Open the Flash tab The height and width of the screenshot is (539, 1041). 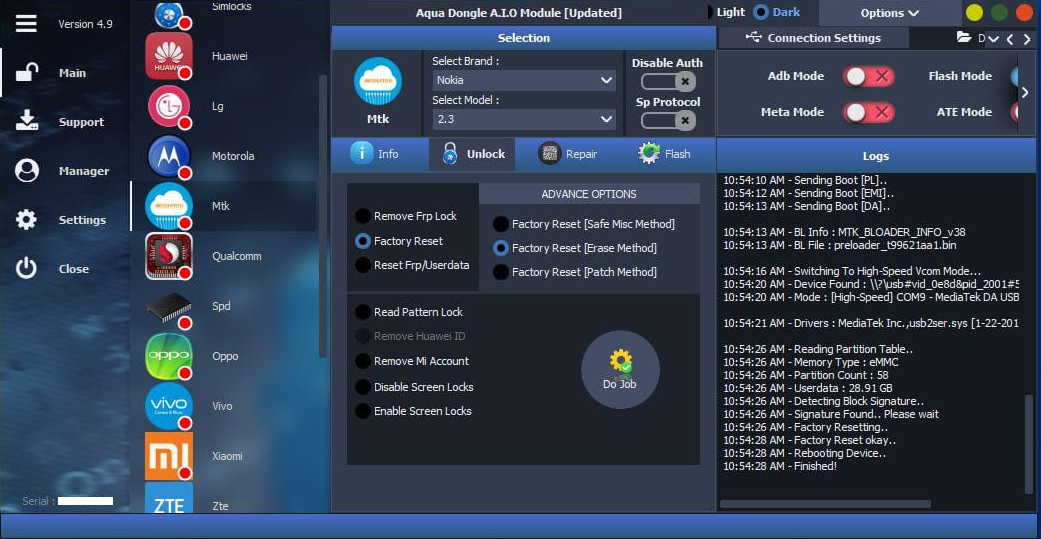click(x=665, y=154)
